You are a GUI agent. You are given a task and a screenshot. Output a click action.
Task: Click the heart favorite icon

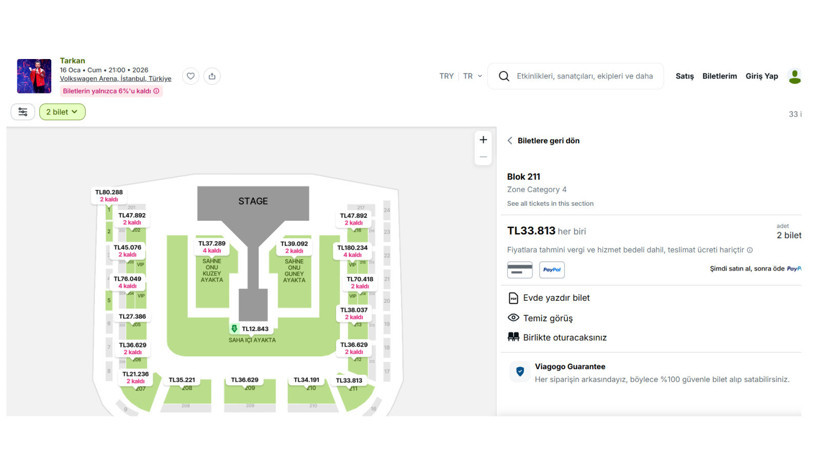[x=190, y=76]
